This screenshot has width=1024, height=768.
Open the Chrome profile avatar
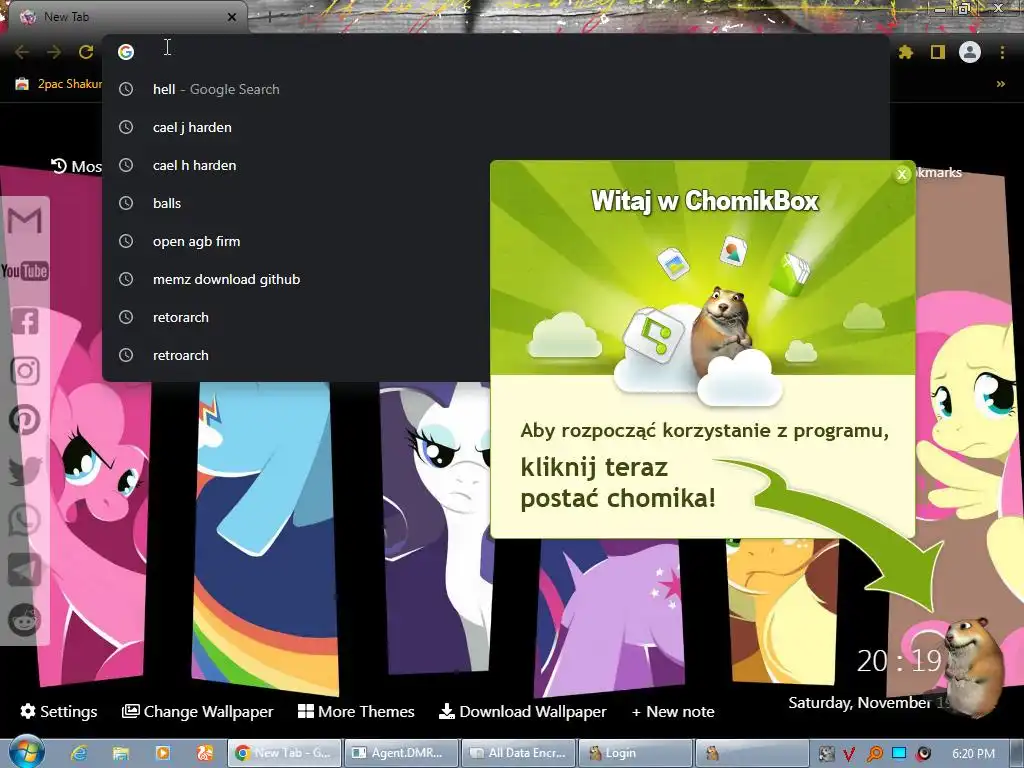click(970, 52)
